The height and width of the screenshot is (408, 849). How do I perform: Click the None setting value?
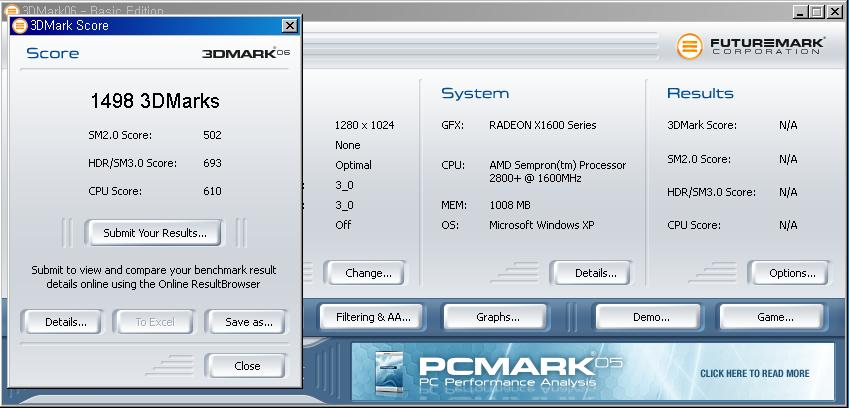(x=348, y=145)
